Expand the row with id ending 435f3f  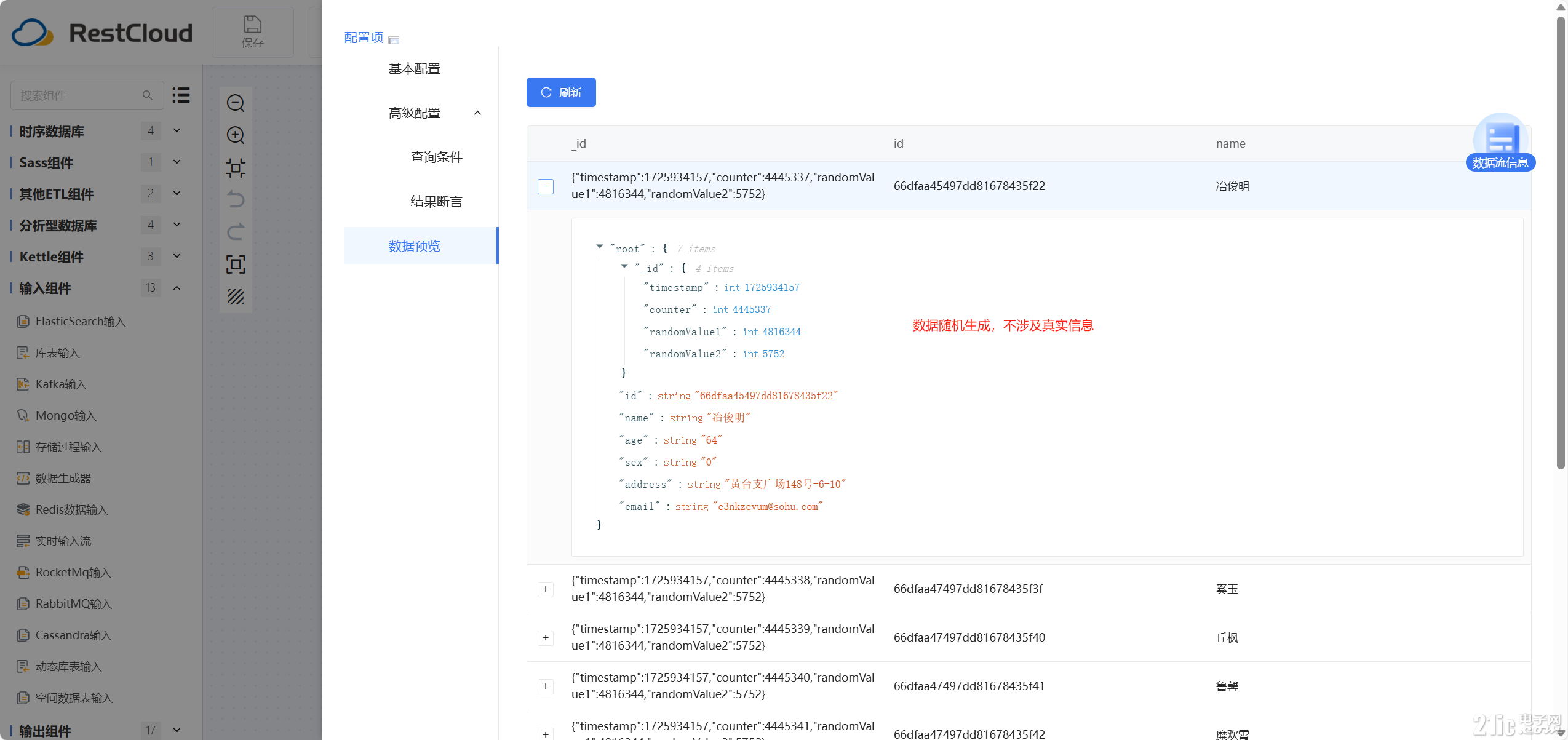pos(546,589)
